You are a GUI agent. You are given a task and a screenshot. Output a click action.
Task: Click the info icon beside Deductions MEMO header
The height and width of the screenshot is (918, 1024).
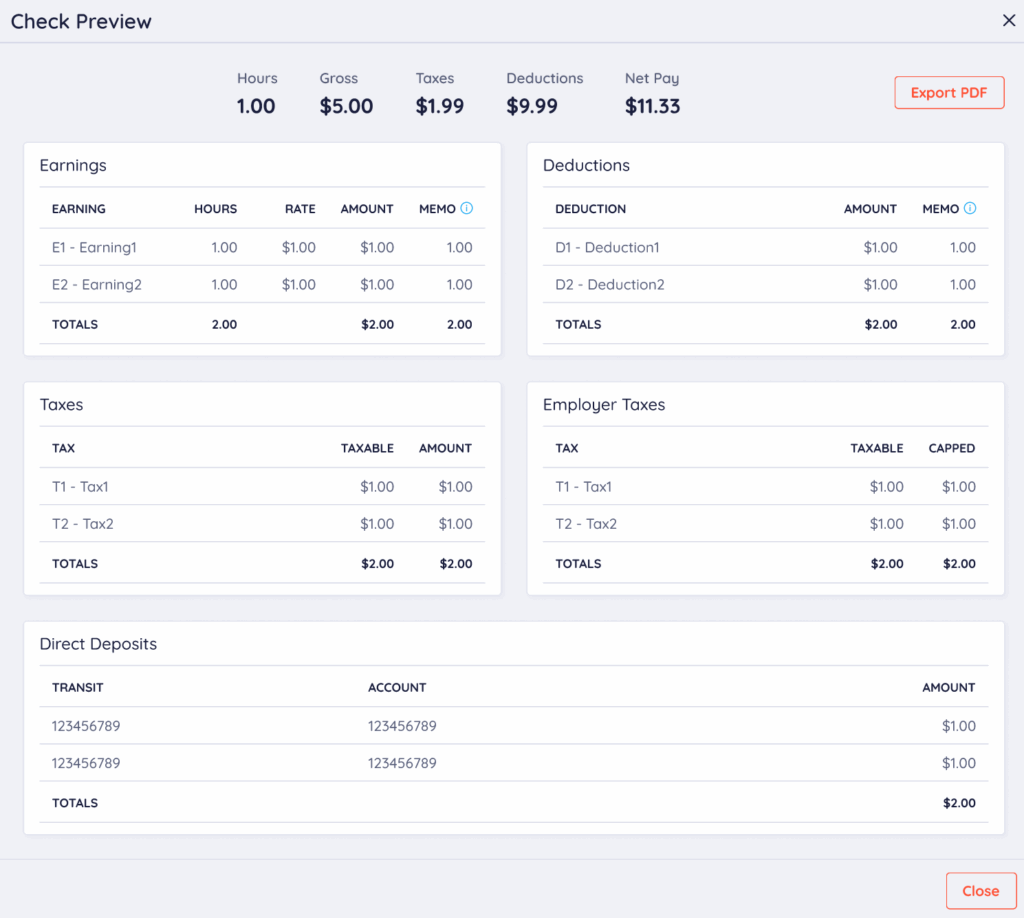[x=969, y=209]
